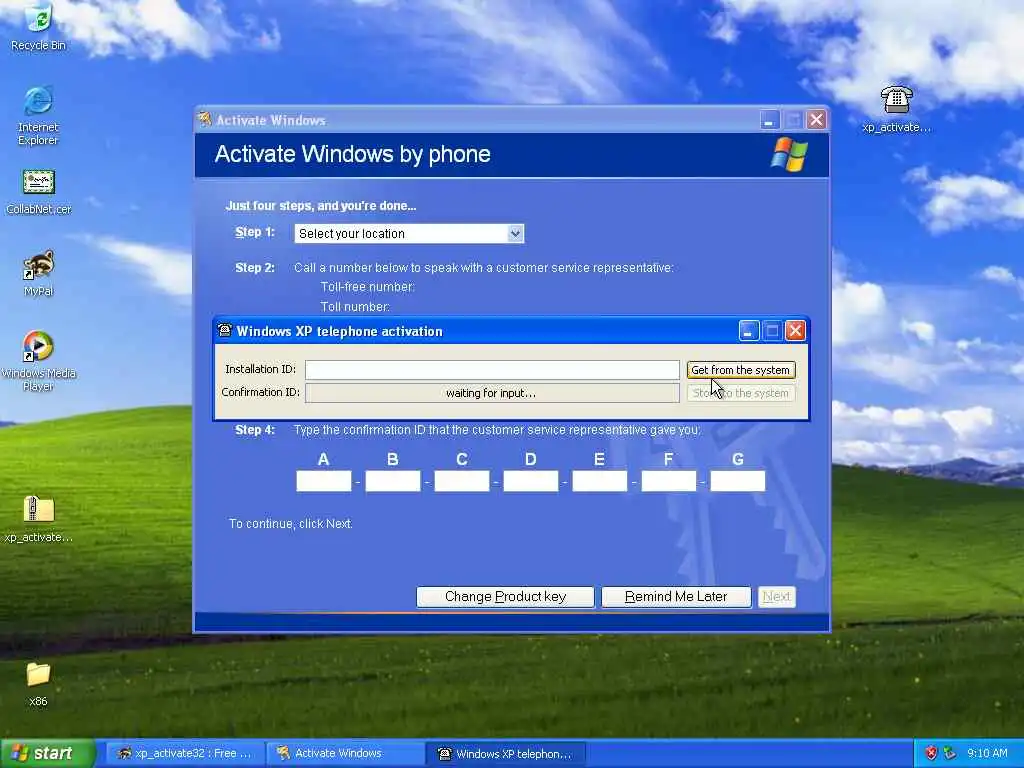Select the x86 folder icon
The width and height of the screenshot is (1024, 768).
[x=38, y=684]
